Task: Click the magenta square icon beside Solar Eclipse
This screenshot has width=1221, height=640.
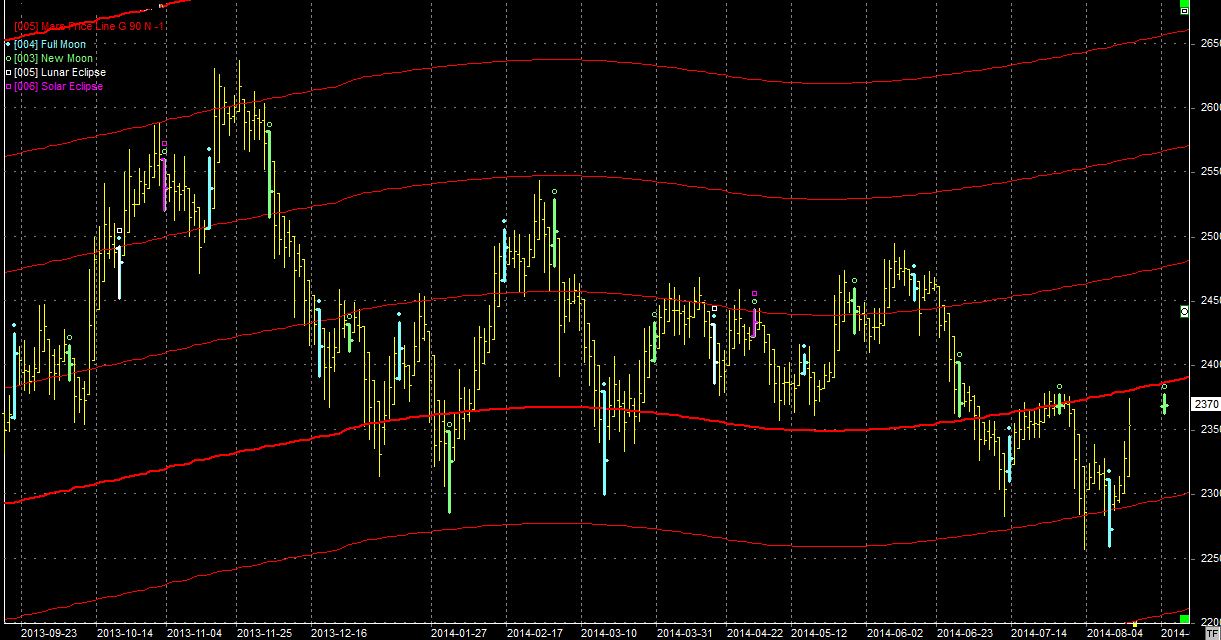Action: click(8, 86)
